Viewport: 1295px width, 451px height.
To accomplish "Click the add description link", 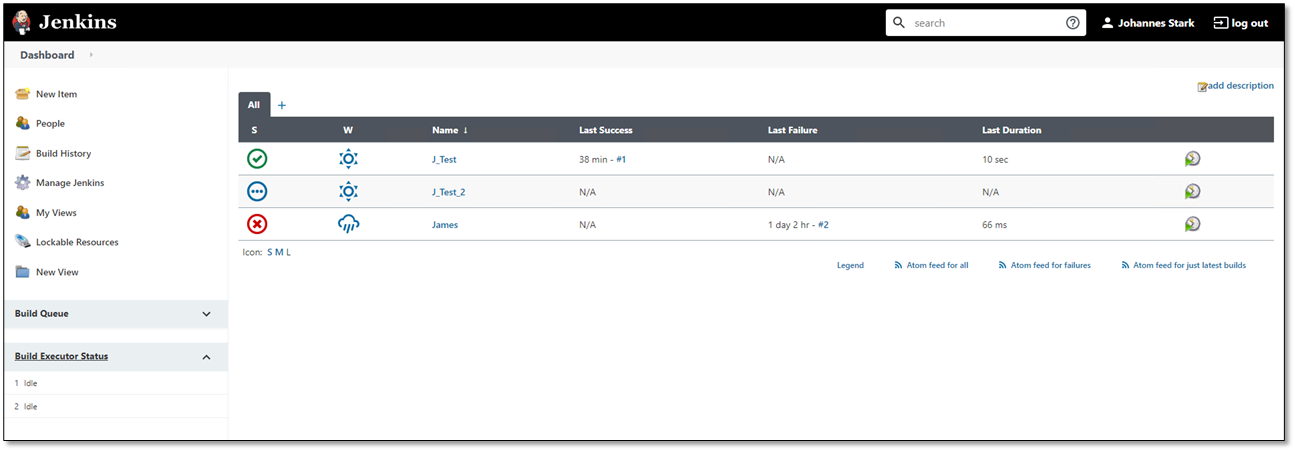I will [1241, 86].
